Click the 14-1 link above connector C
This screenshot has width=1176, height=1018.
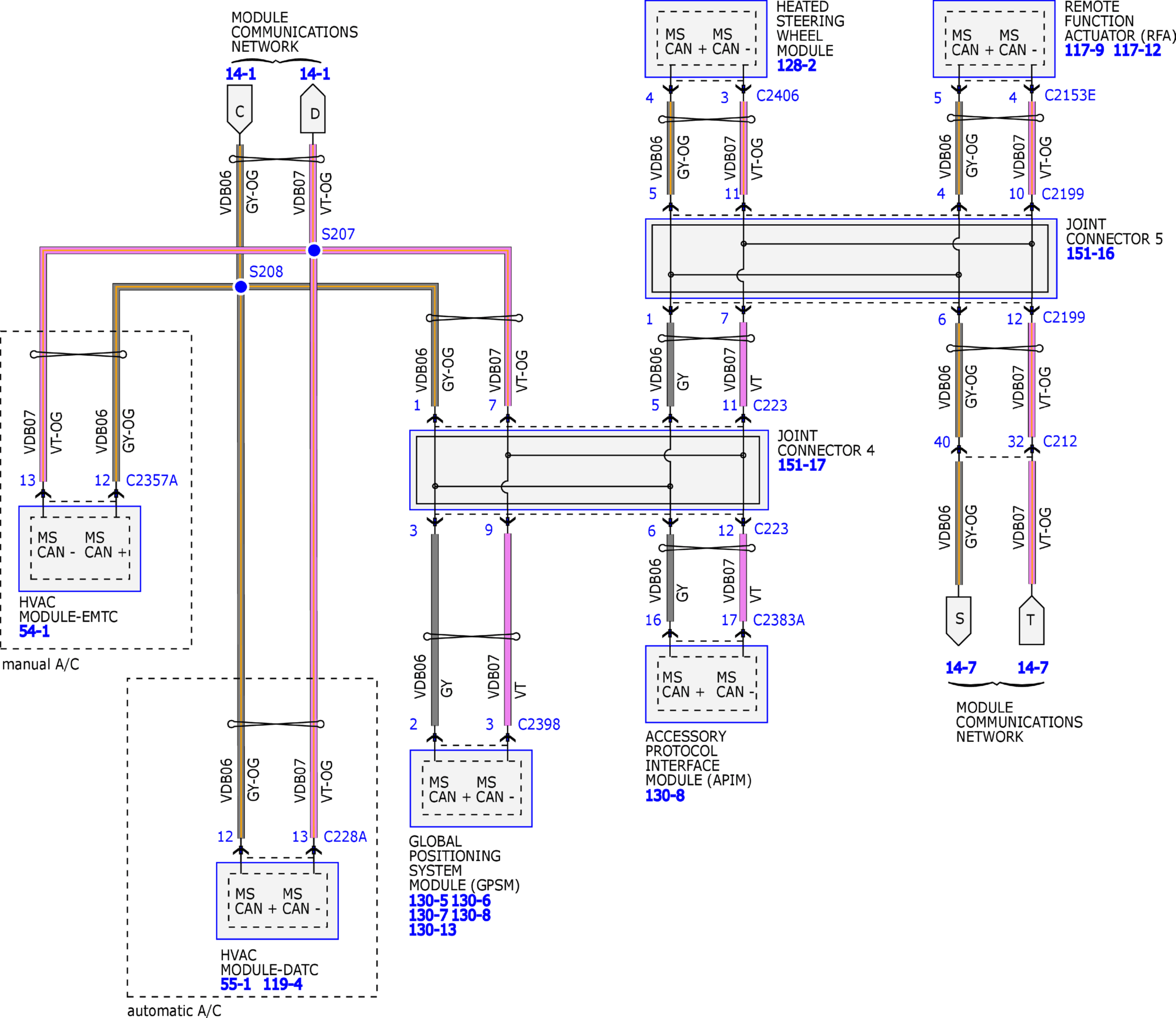coord(240,74)
